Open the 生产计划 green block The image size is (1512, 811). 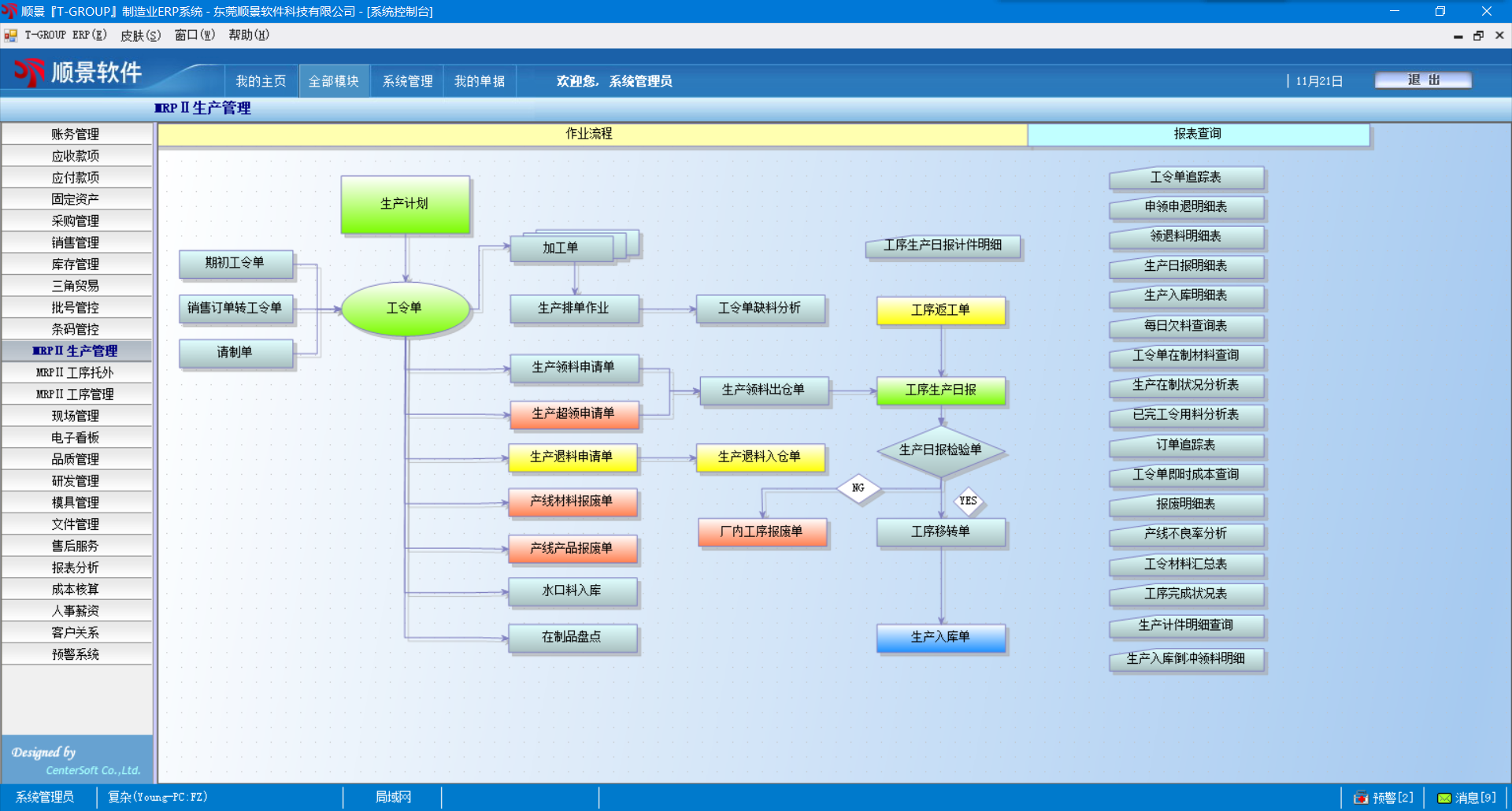click(x=405, y=204)
